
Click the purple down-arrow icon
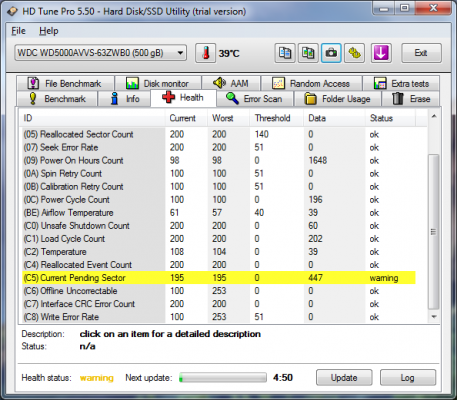pos(381,53)
